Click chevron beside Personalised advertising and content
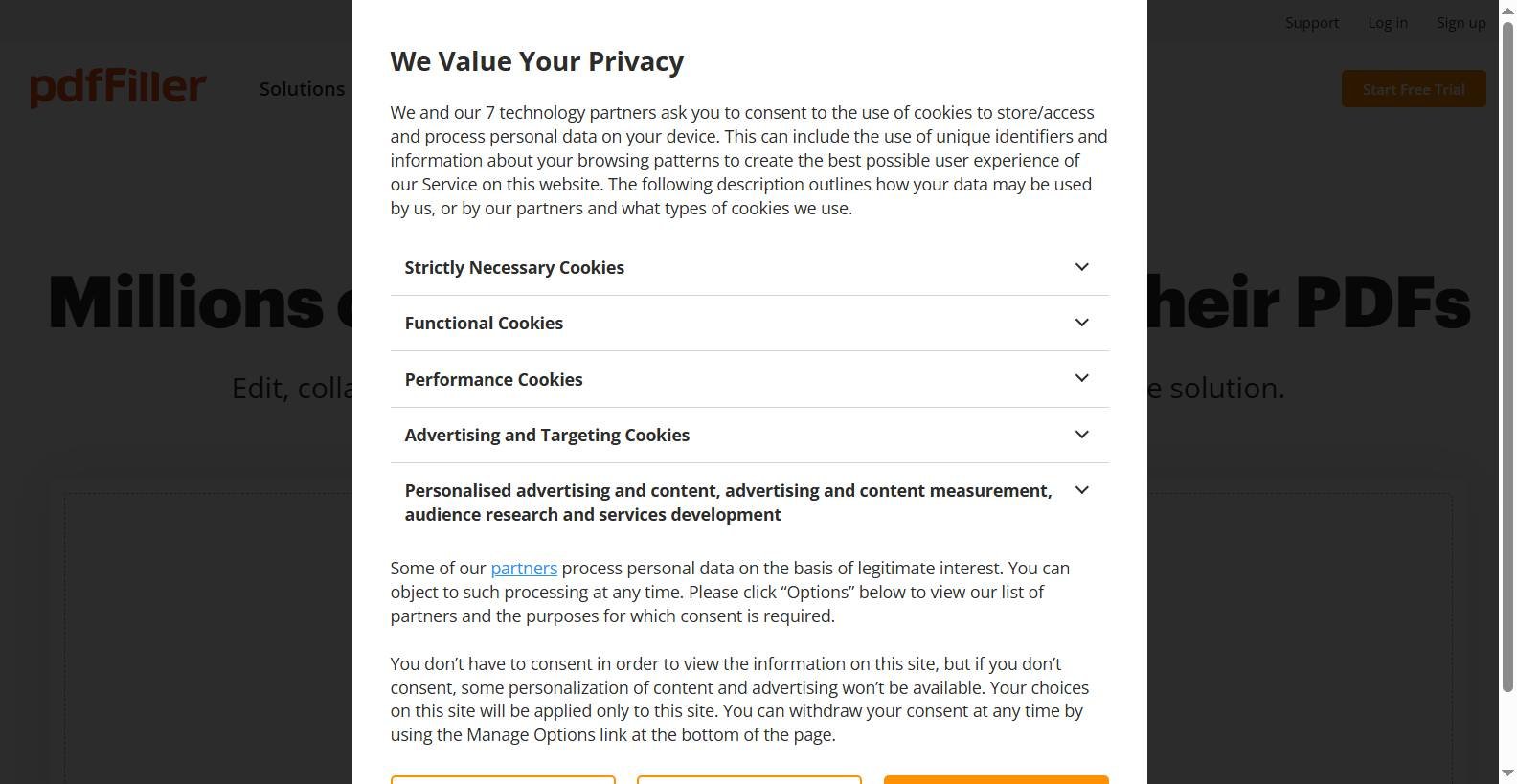 click(x=1081, y=490)
